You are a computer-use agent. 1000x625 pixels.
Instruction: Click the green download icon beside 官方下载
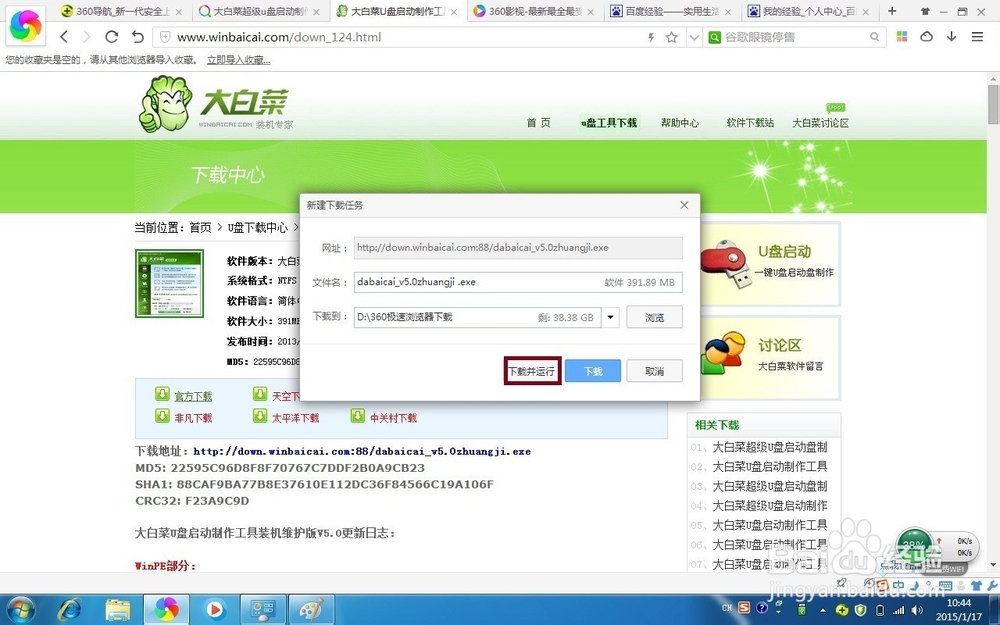tap(163, 394)
